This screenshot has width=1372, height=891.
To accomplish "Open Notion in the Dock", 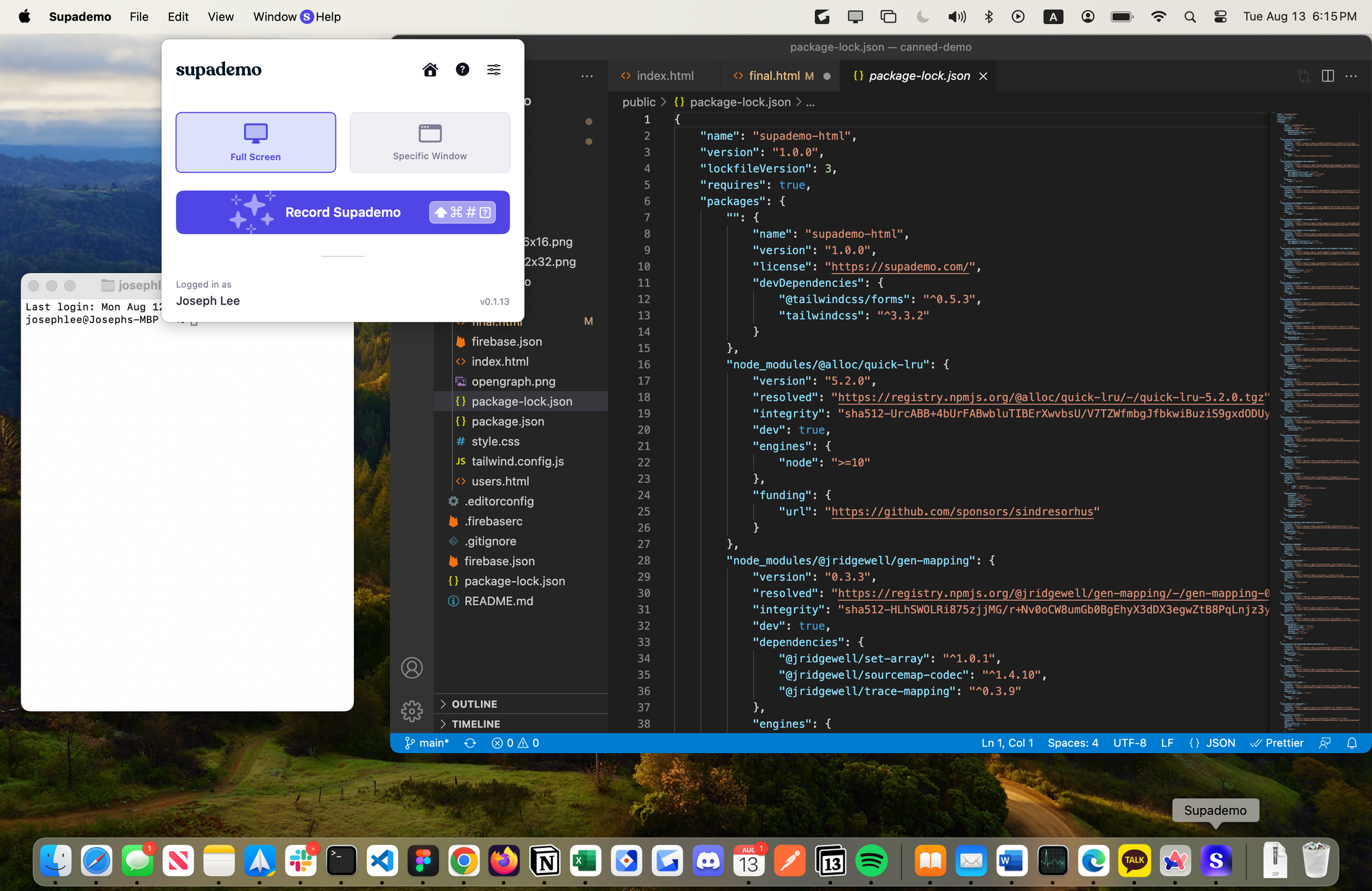I will pos(545,861).
